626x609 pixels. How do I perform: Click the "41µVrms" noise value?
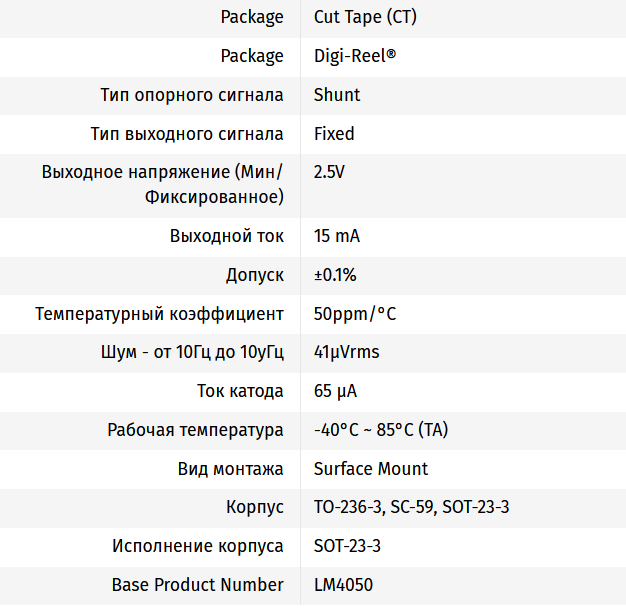tap(347, 352)
